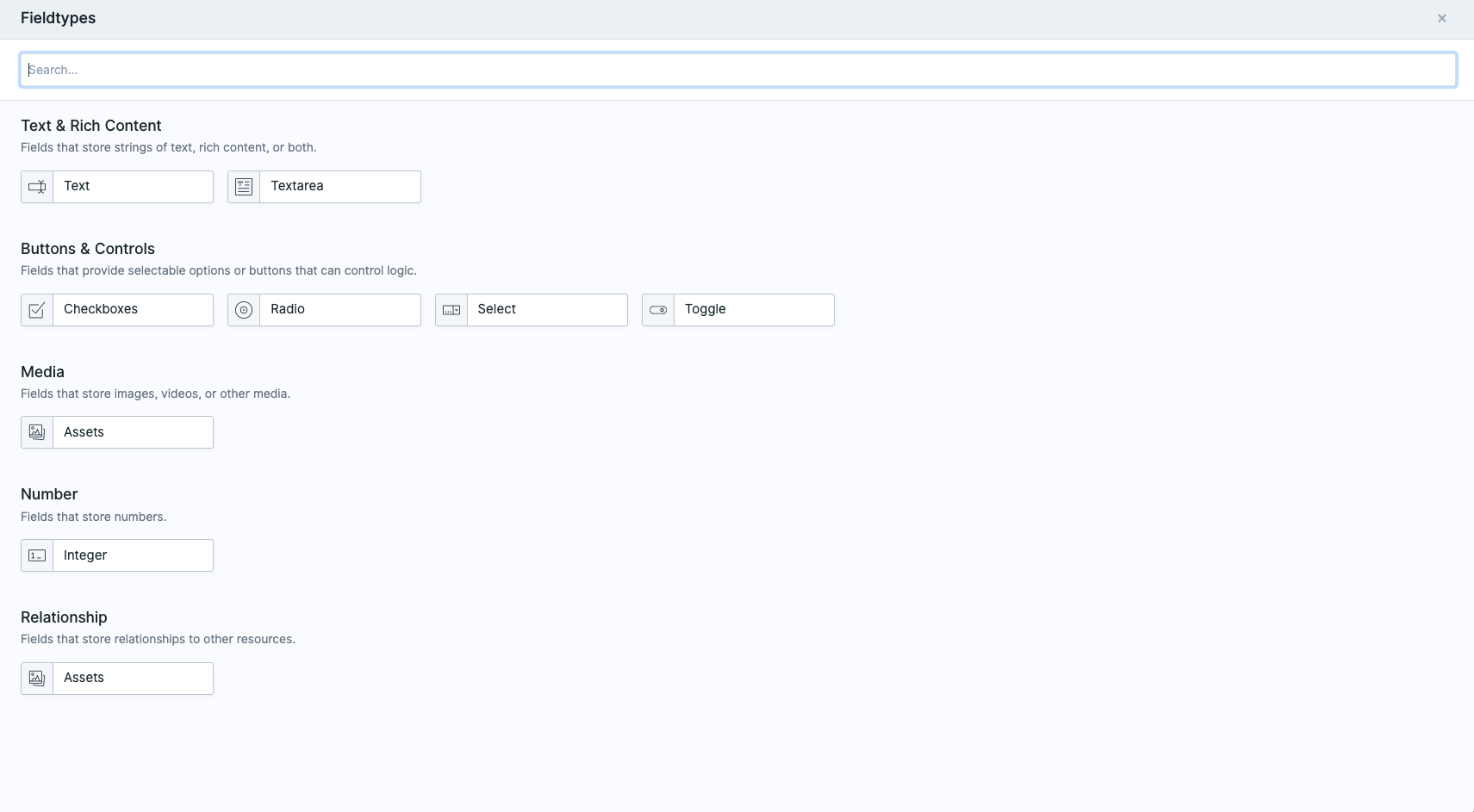Choose the Textarea fieldtype button
Image resolution: width=1474 pixels, height=812 pixels.
[324, 187]
